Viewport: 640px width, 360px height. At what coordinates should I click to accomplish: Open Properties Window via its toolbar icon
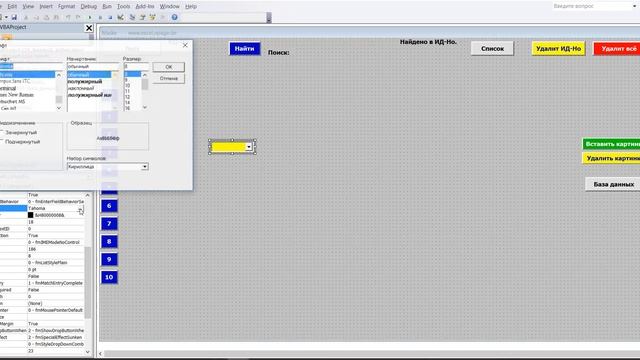[x=142, y=17]
